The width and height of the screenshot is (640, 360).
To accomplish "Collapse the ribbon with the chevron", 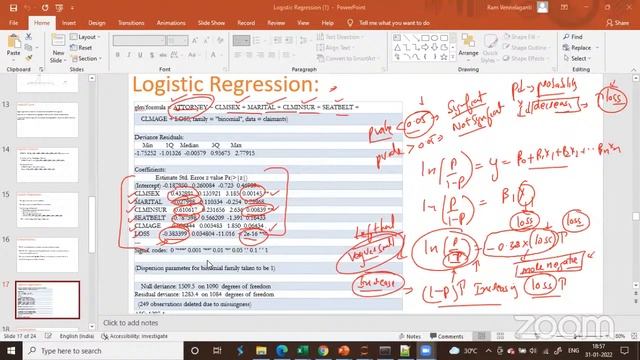I will coord(633,69).
